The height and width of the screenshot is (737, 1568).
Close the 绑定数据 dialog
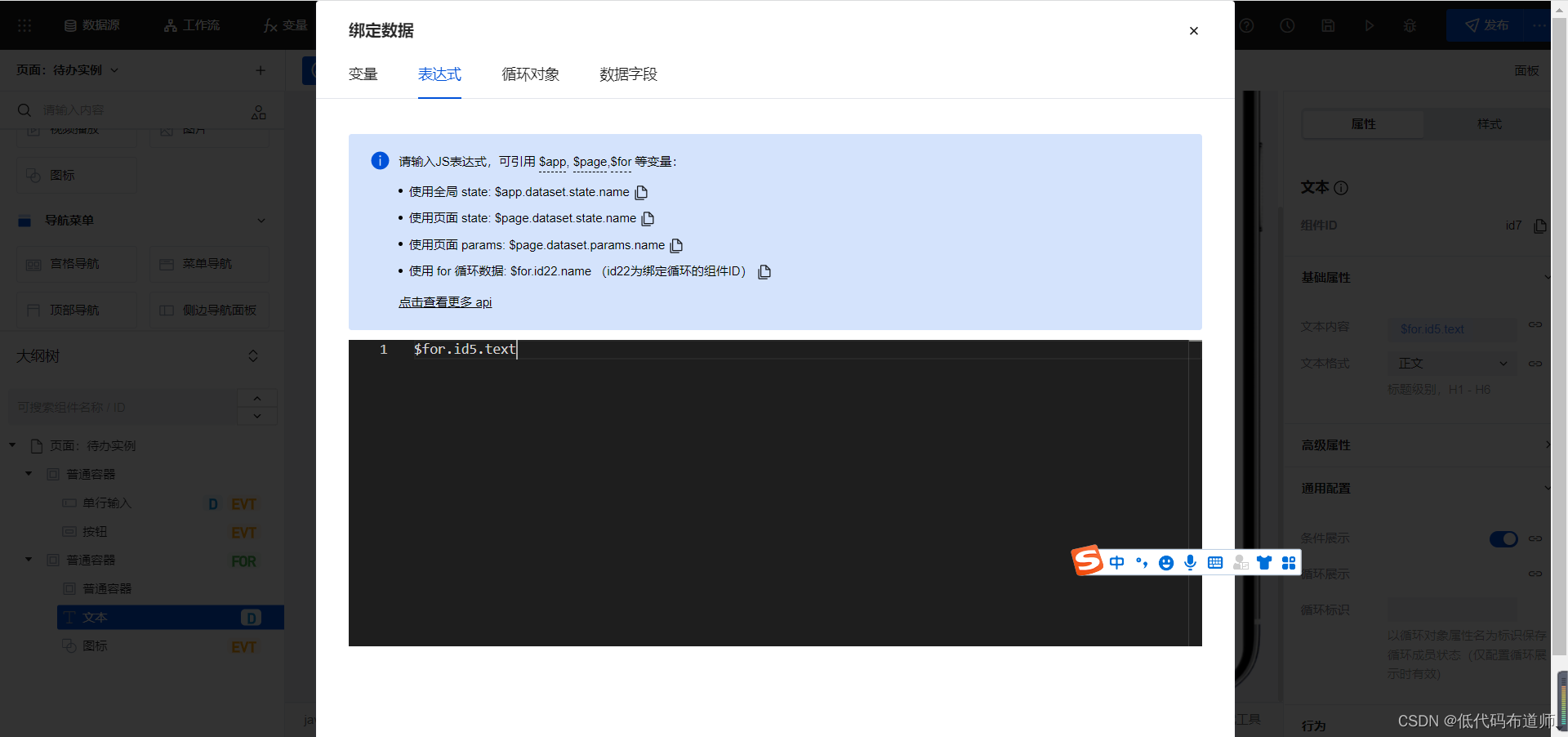[1194, 31]
